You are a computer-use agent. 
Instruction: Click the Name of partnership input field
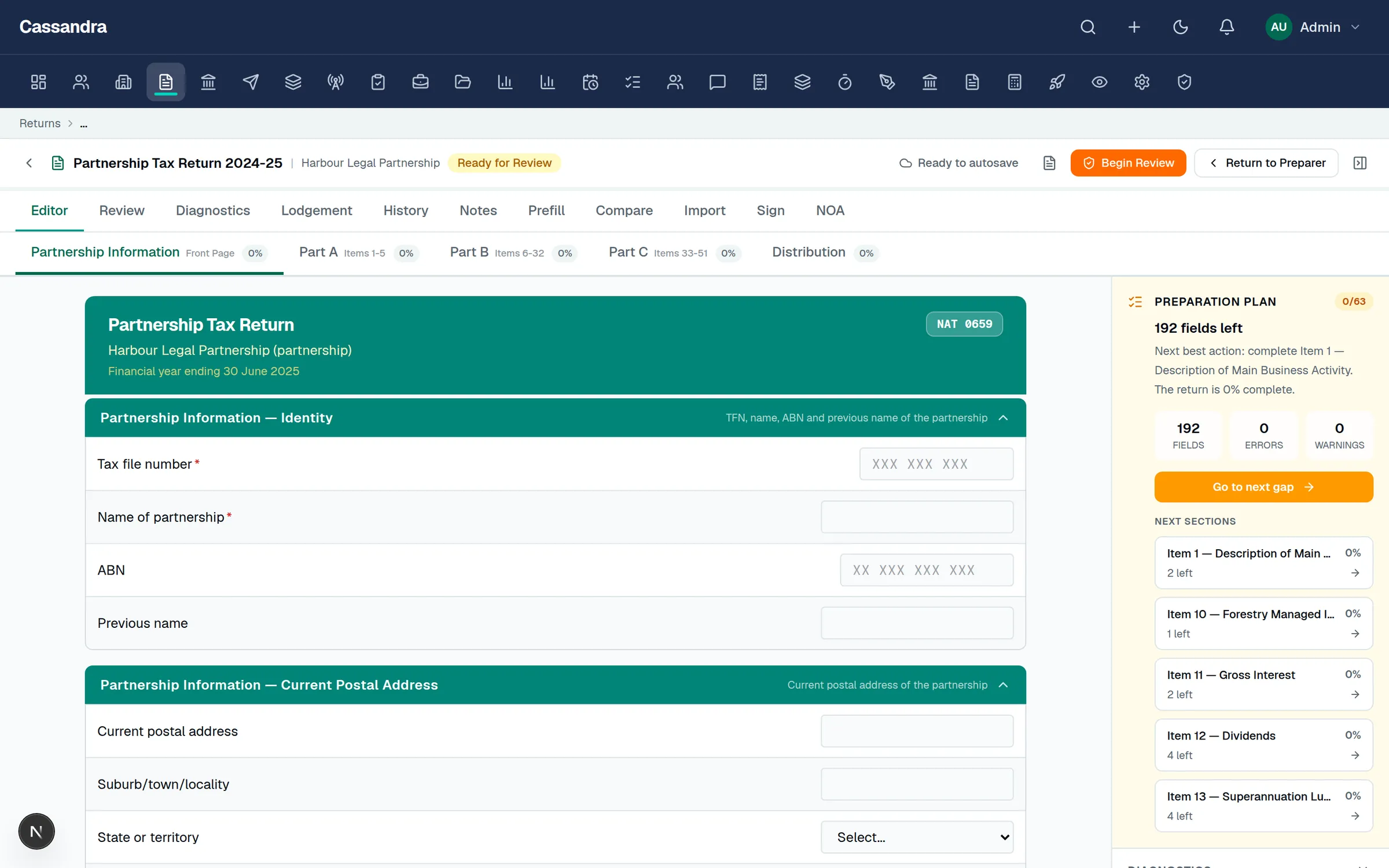pyautogui.click(x=917, y=517)
